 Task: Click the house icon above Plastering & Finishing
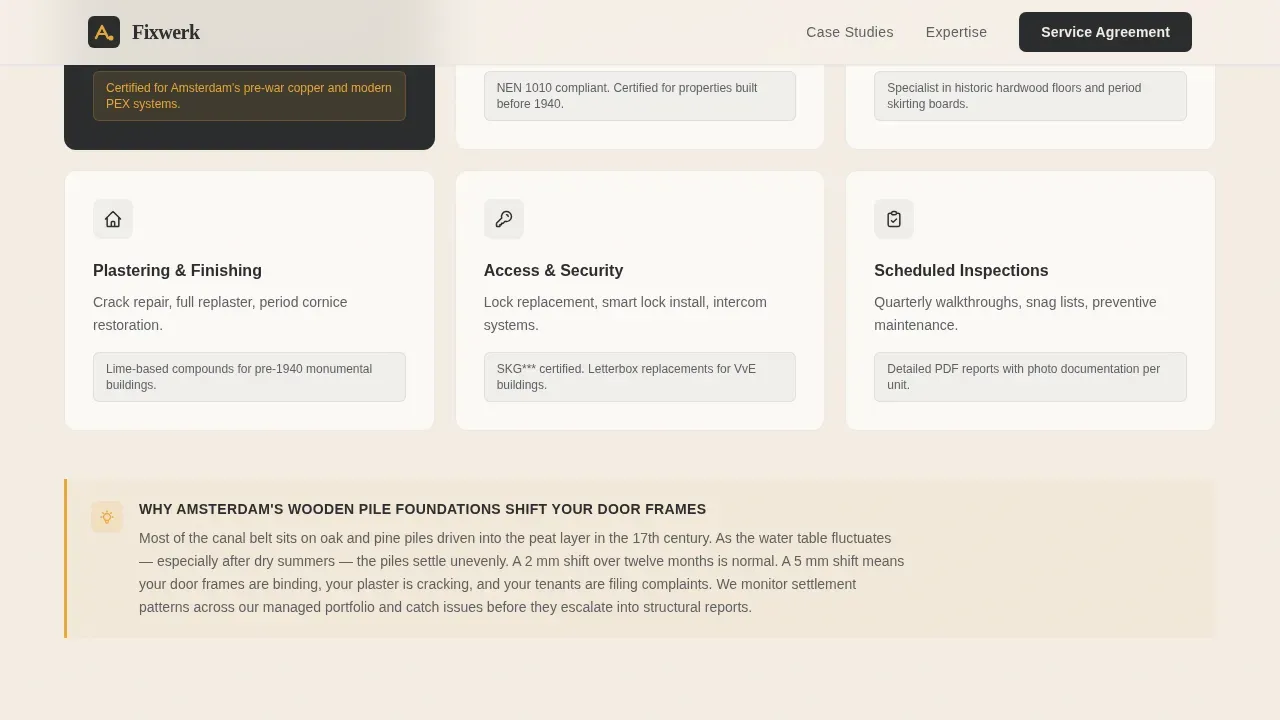(x=113, y=219)
